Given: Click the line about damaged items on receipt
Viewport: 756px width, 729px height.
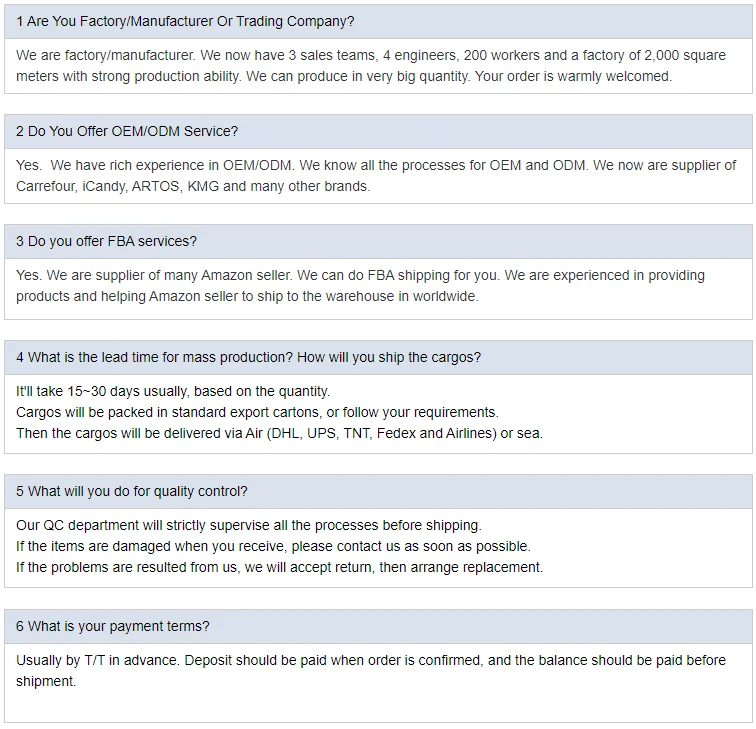Looking at the screenshot, I should (273, 546).
